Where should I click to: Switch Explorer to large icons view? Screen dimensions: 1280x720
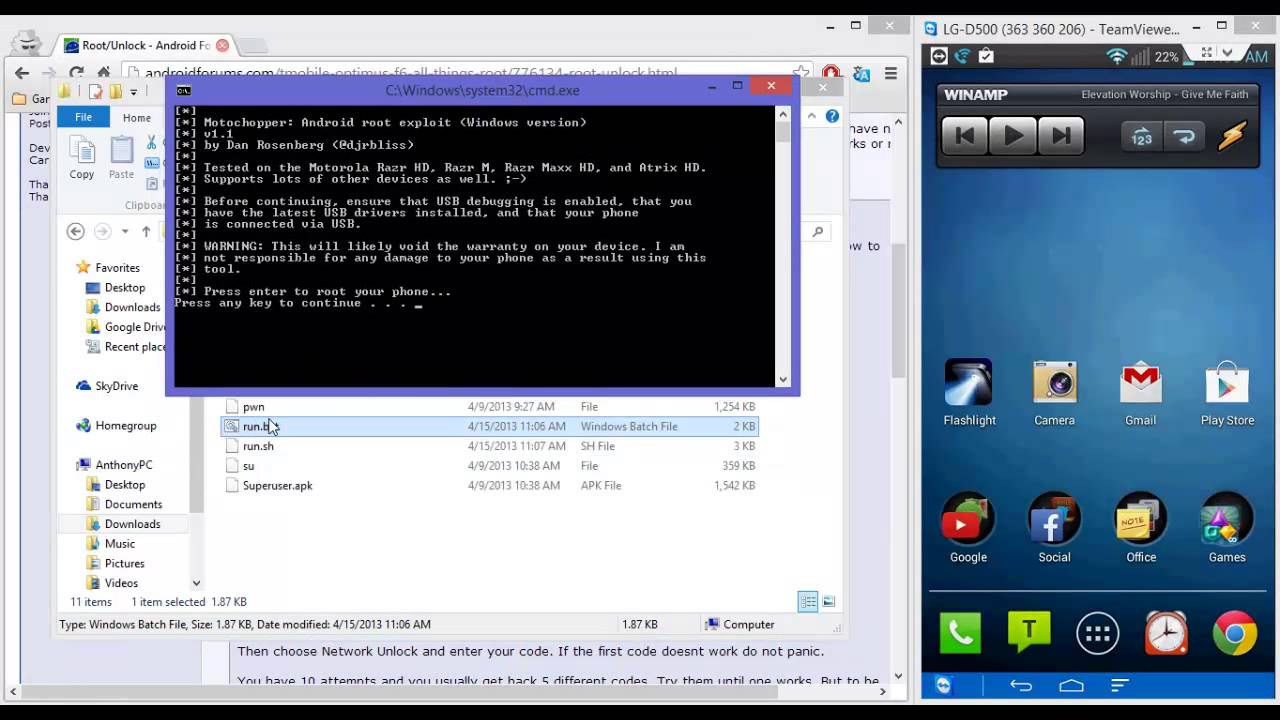pos(828,601)
